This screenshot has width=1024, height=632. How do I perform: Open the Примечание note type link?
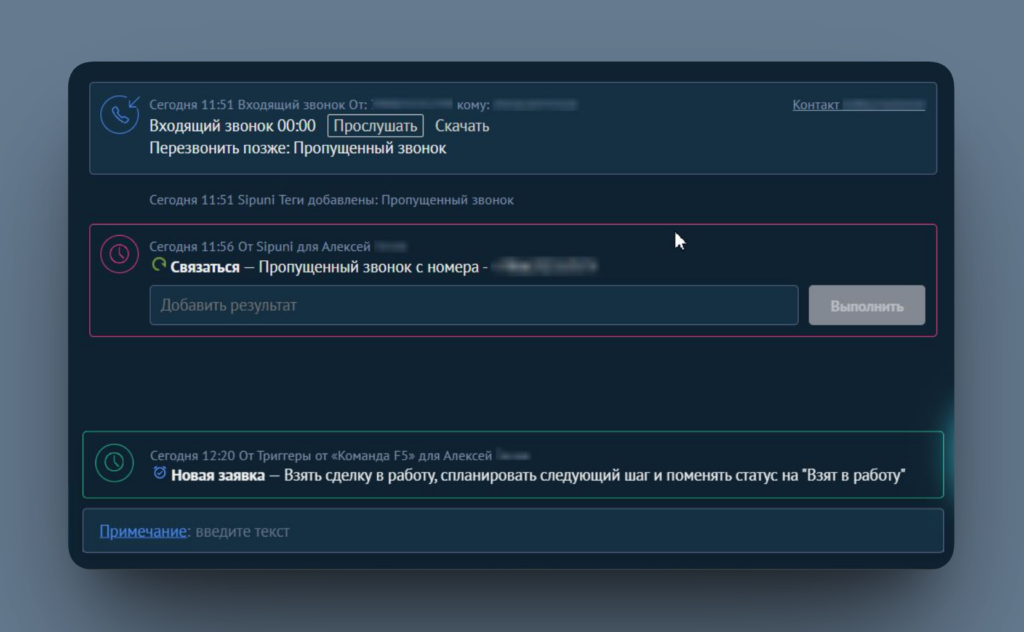(143, 531)
